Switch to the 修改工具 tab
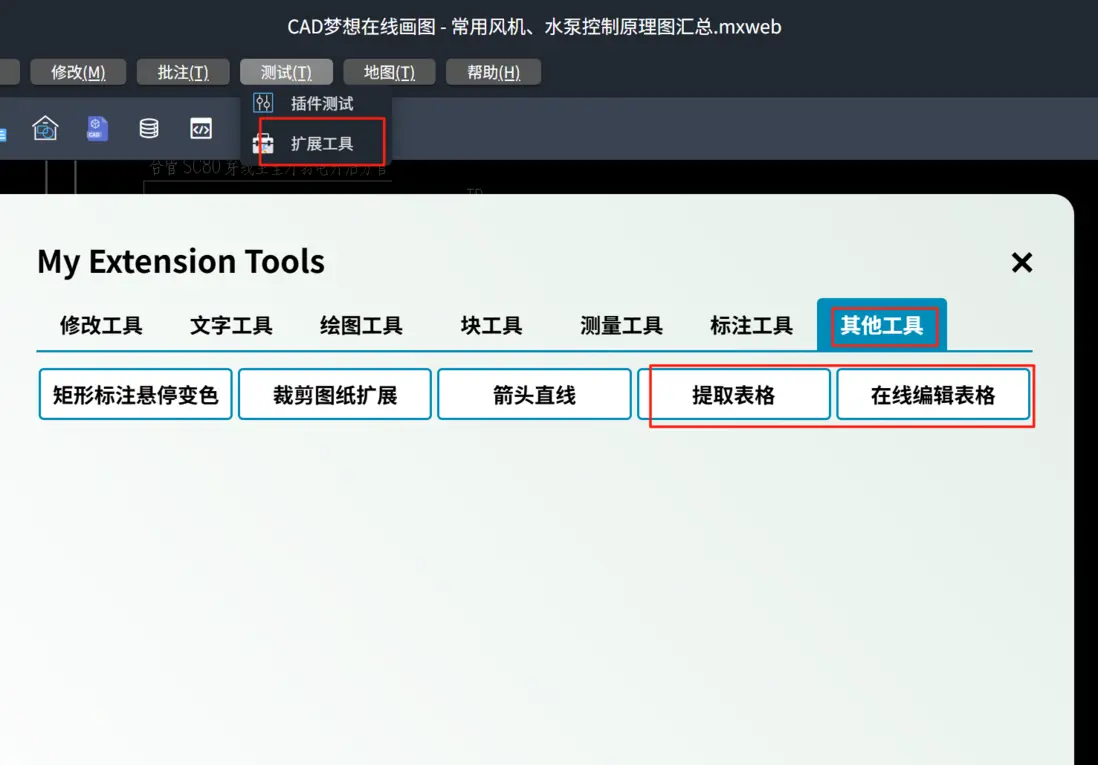Image resolution: width=1098 pixels, height=765 pixels. (x=101, y=325)
